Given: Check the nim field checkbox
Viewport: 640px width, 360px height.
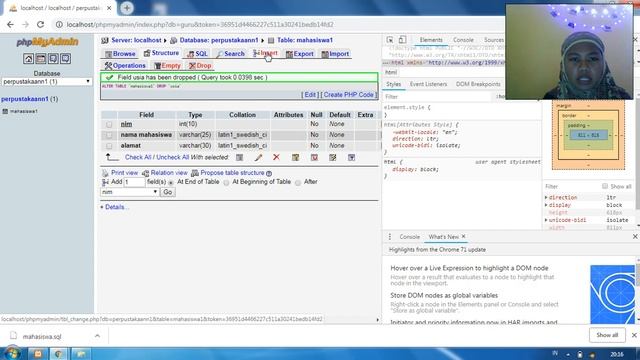Looking at the screenshot, I should tap(109, 124).
